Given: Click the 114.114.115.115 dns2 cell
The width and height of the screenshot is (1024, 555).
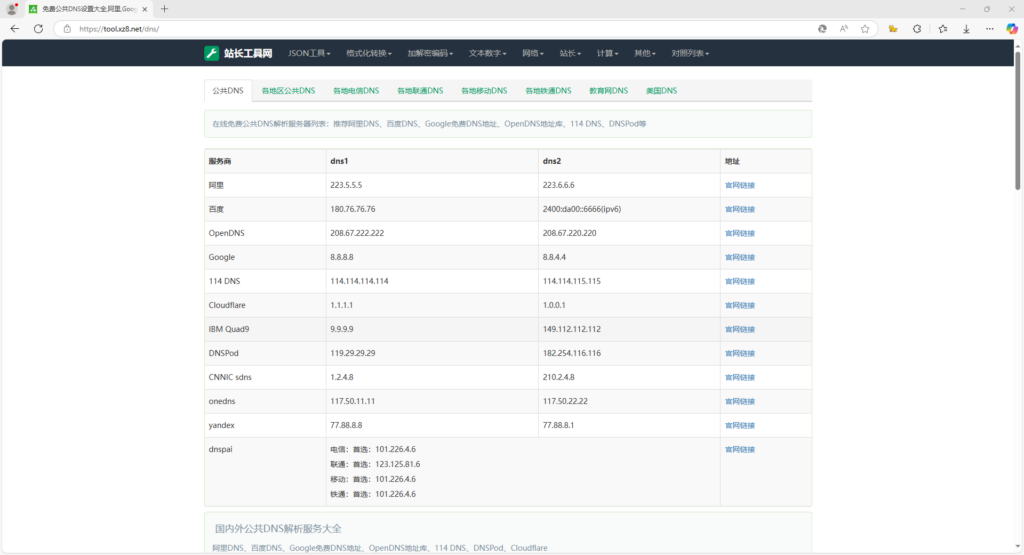Looking at the screenshot, I should coord(629,281).
